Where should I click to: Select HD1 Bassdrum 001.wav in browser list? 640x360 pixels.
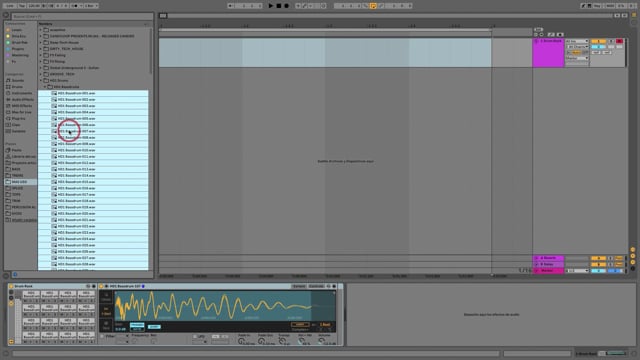pos(93,93)
